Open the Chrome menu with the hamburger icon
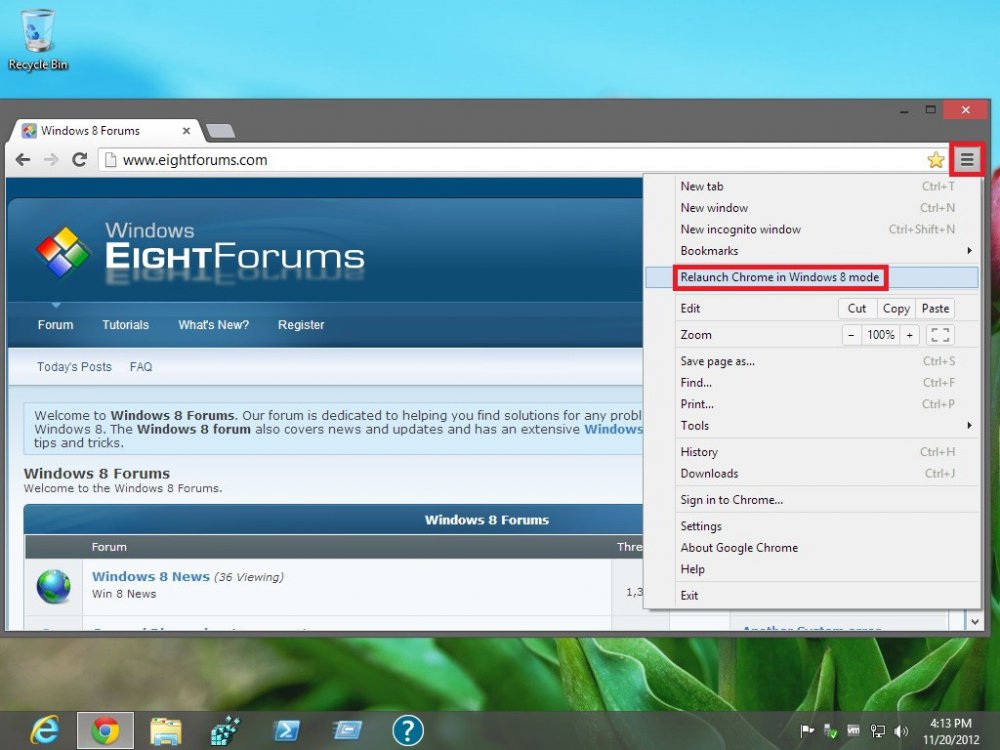The width and height of the screenshot is (1000, 750). 966,159
